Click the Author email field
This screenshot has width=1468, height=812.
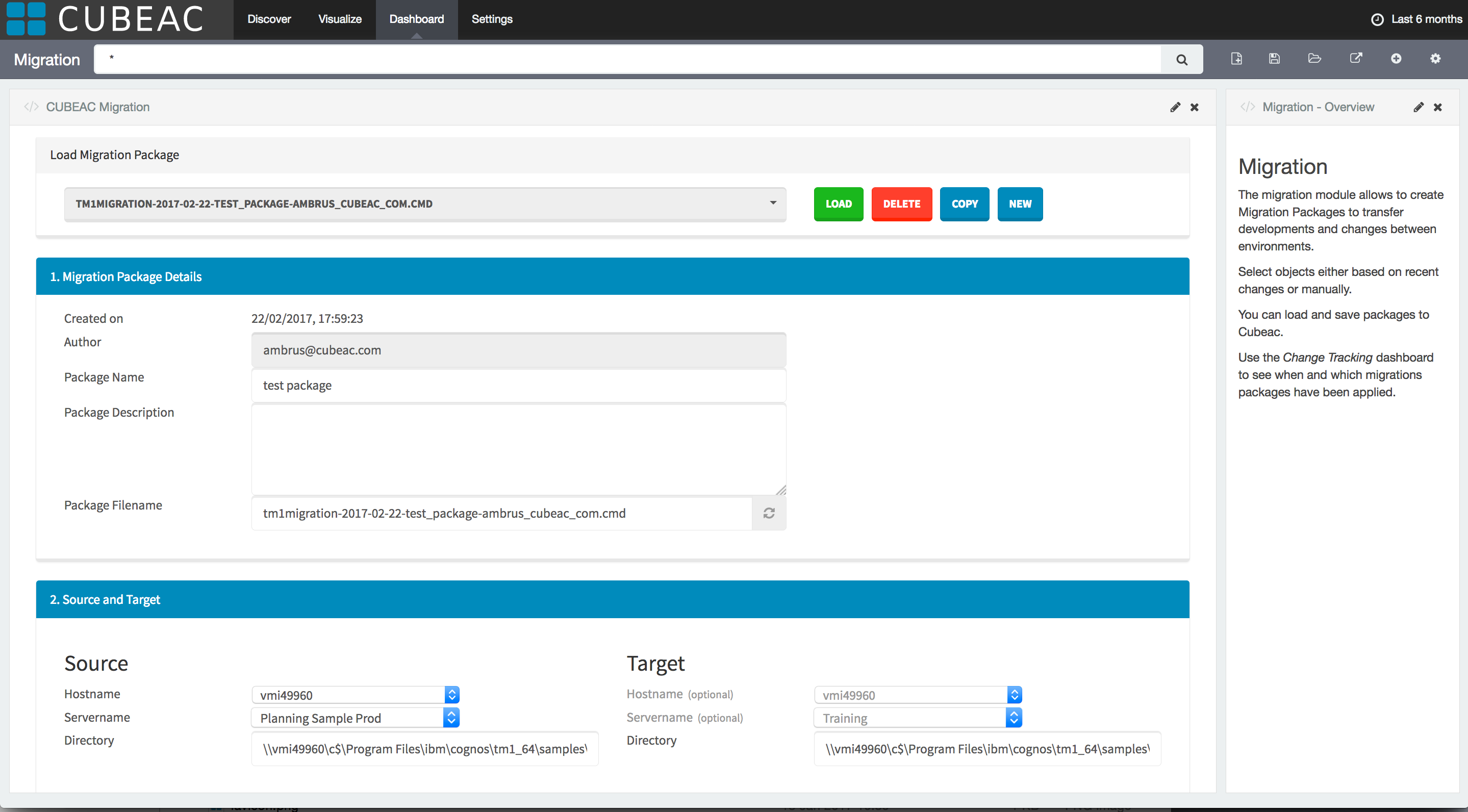pyautogui.click(x=519, y=350)
